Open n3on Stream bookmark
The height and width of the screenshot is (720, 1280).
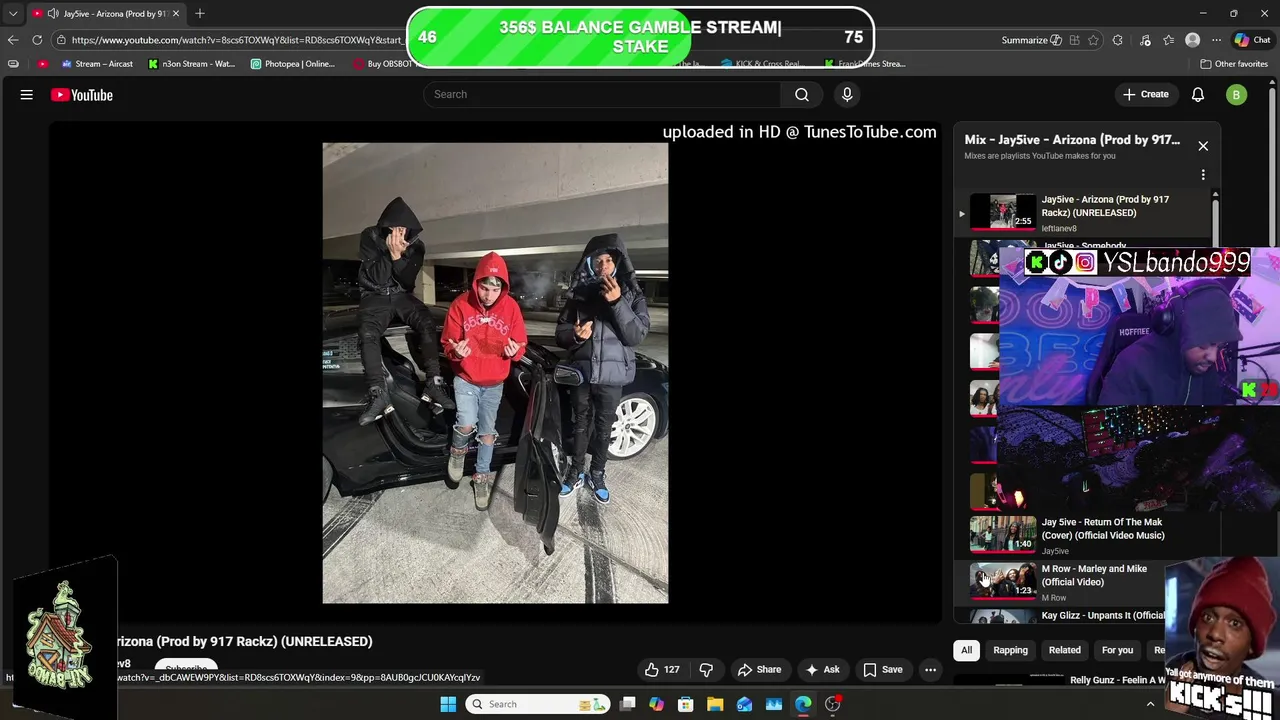click(x=191, y=64)
